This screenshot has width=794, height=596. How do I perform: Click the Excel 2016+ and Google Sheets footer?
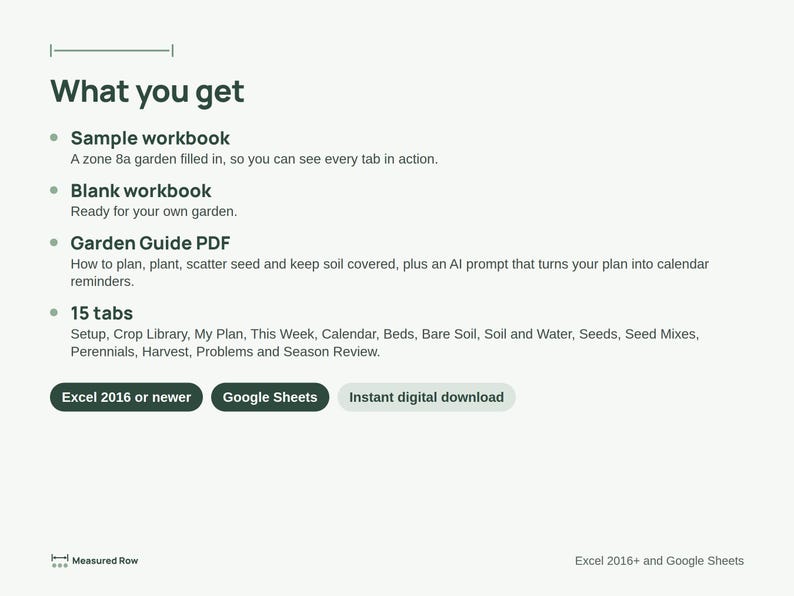pyautogui.click(x=659, y=561)
